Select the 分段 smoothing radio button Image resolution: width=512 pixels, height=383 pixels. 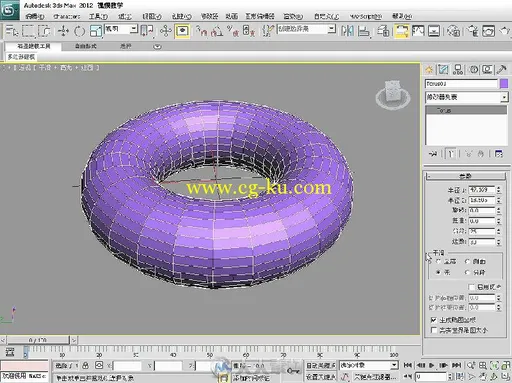467,272
